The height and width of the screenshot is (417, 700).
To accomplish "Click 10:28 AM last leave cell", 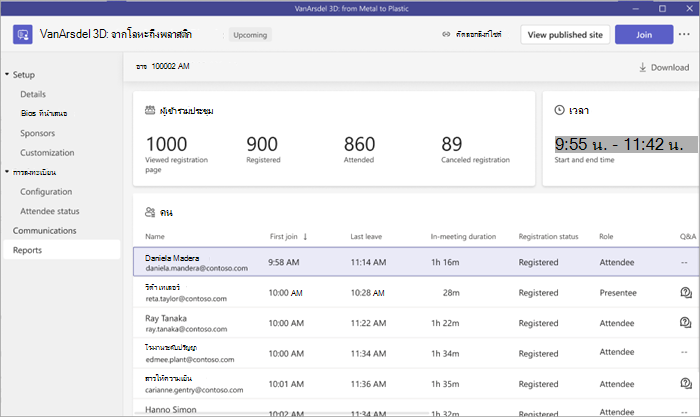I will click(367, 293).
